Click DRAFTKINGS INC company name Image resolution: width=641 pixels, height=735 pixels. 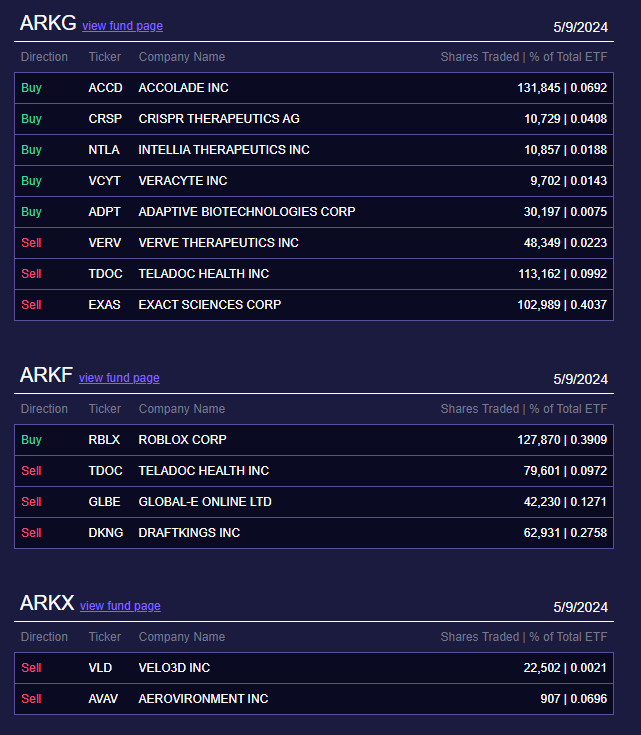tap(189, 532)
